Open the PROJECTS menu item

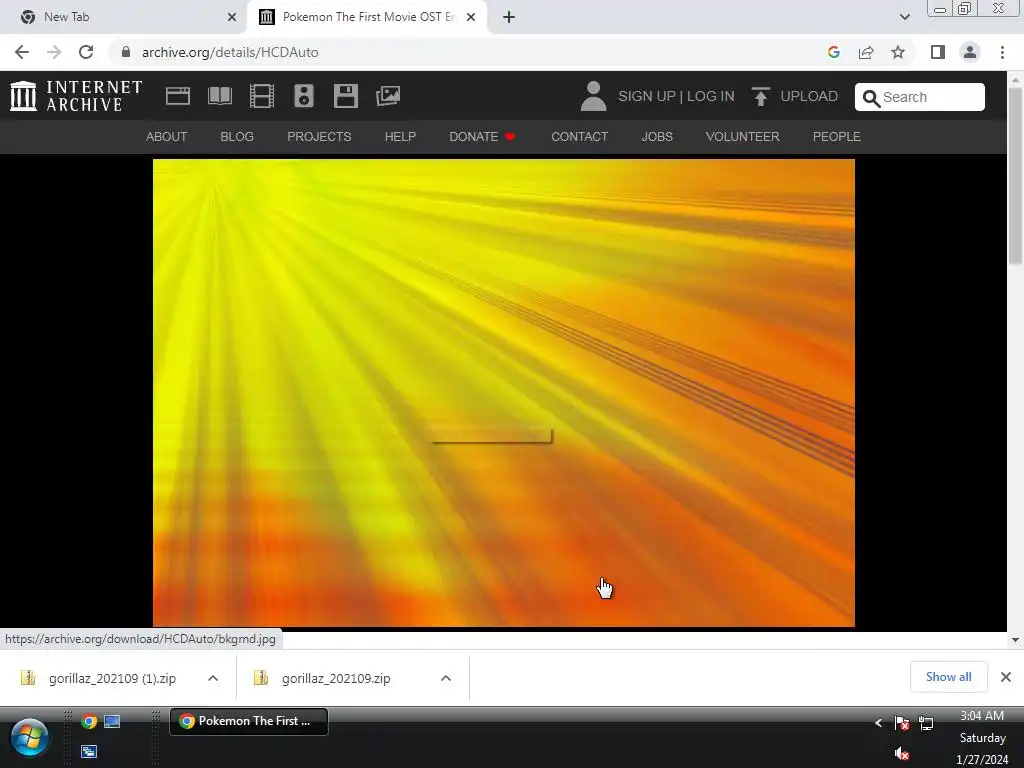click(x=319, y=137)
